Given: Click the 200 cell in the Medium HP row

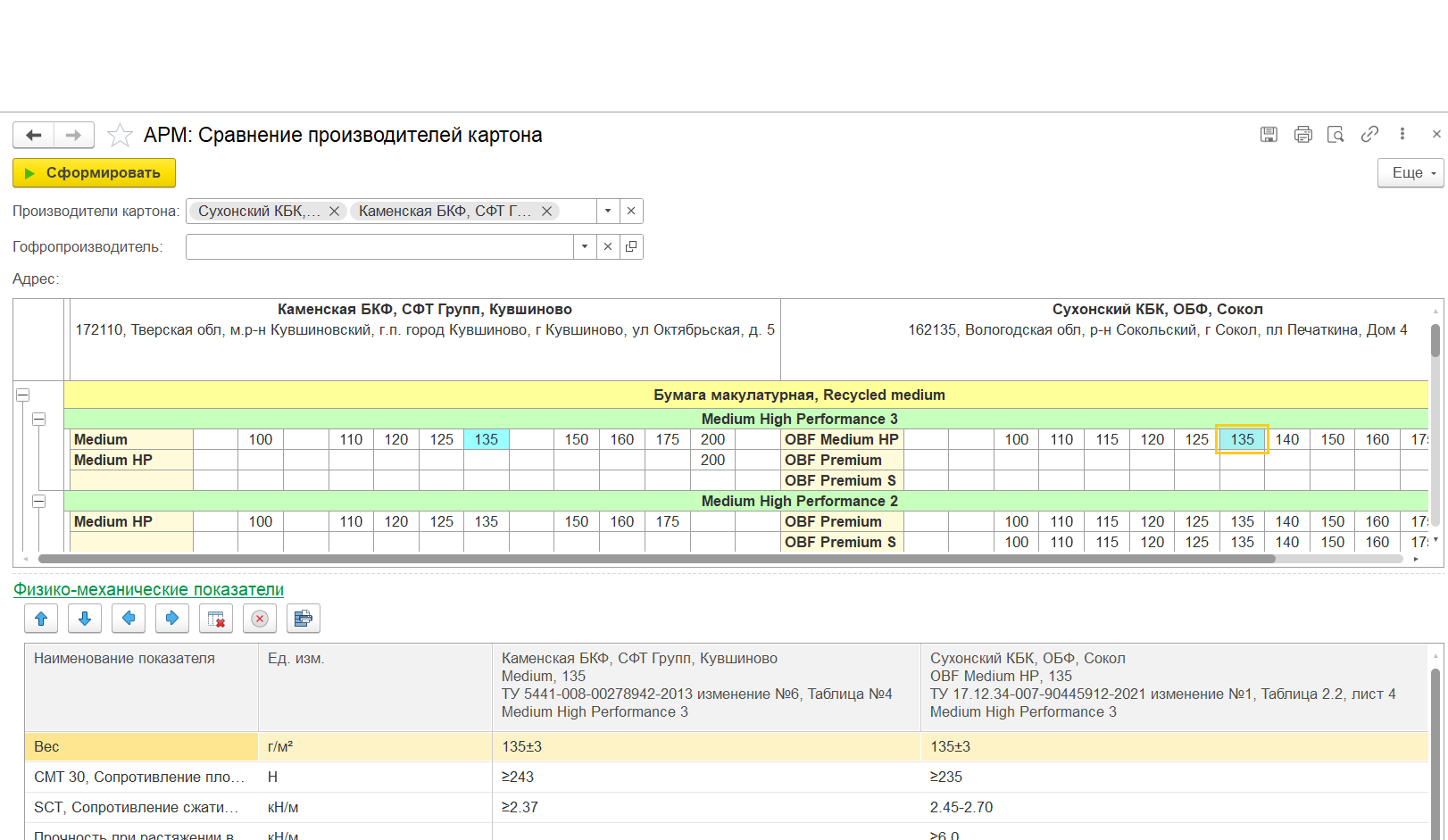Looking at the screenshot, I should 712,460.
